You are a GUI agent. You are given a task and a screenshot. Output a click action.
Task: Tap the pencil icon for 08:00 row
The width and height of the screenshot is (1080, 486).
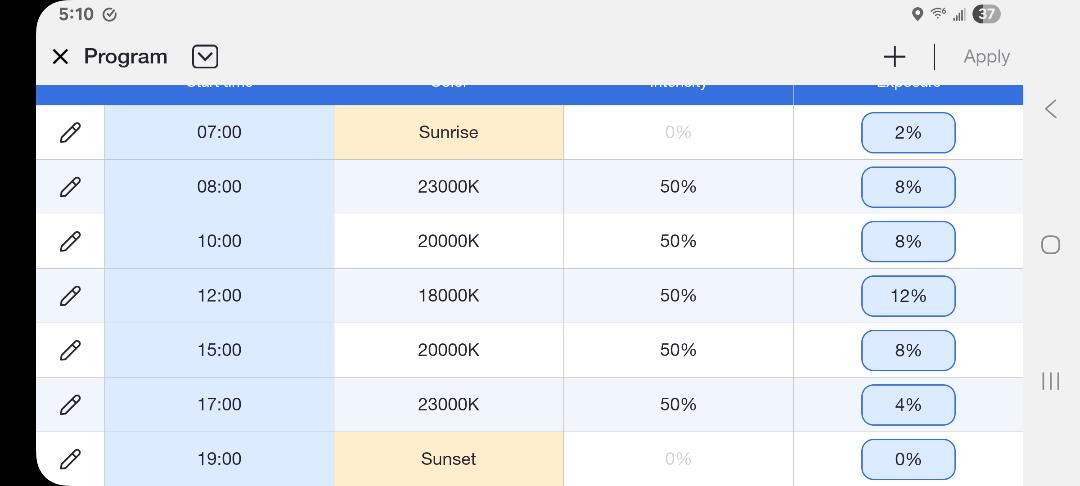coord(70,187)
